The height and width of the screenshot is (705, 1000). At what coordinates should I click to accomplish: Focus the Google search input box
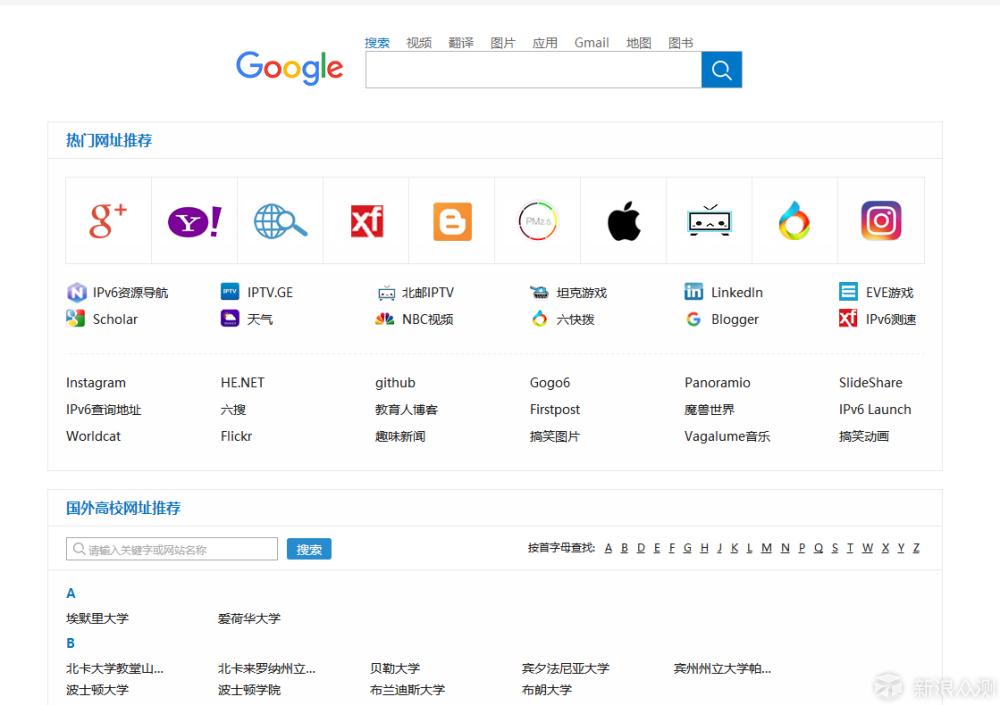(x=533, y=70)
